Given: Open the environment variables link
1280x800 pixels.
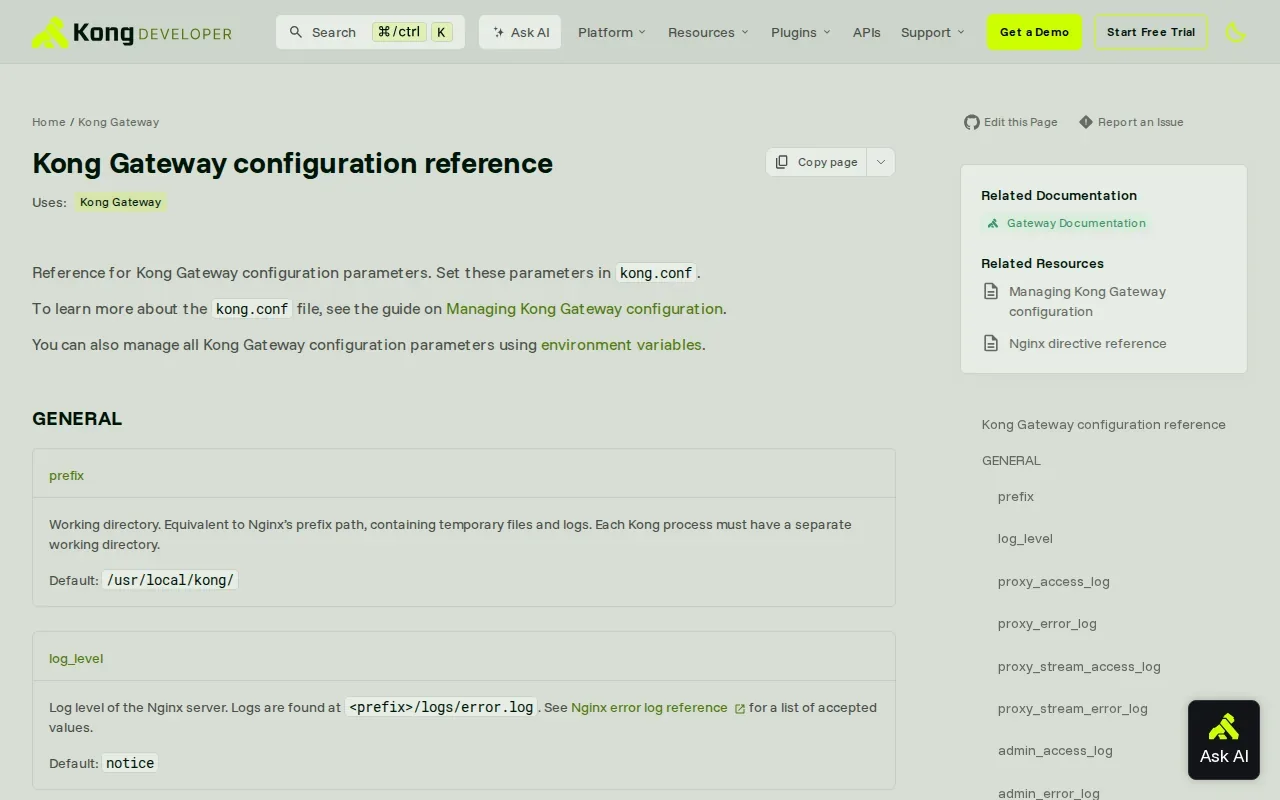Looking at the screenshot, I should point(621,344).
